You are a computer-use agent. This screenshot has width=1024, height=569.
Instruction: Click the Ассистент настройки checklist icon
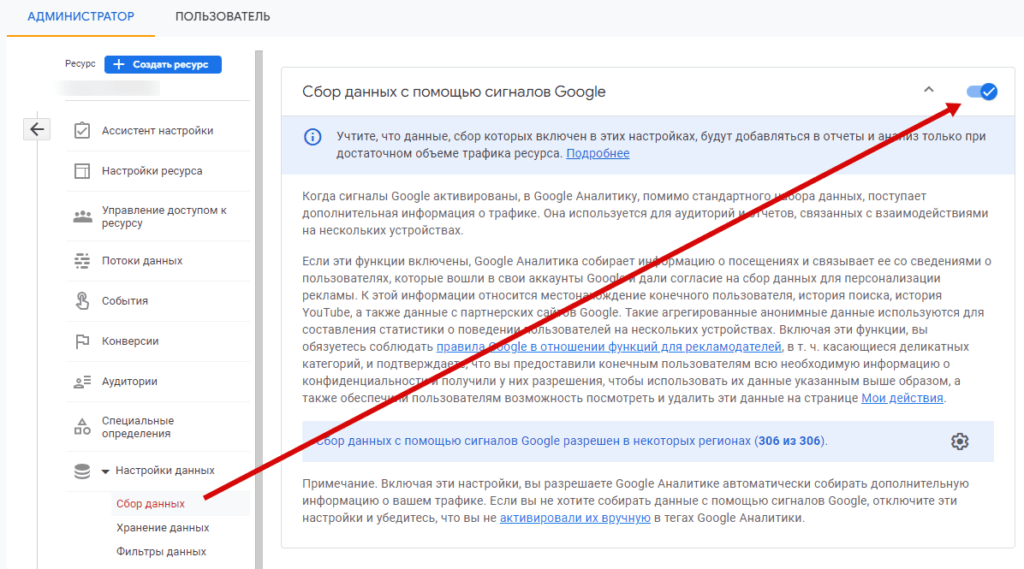(x=82, y=131)
